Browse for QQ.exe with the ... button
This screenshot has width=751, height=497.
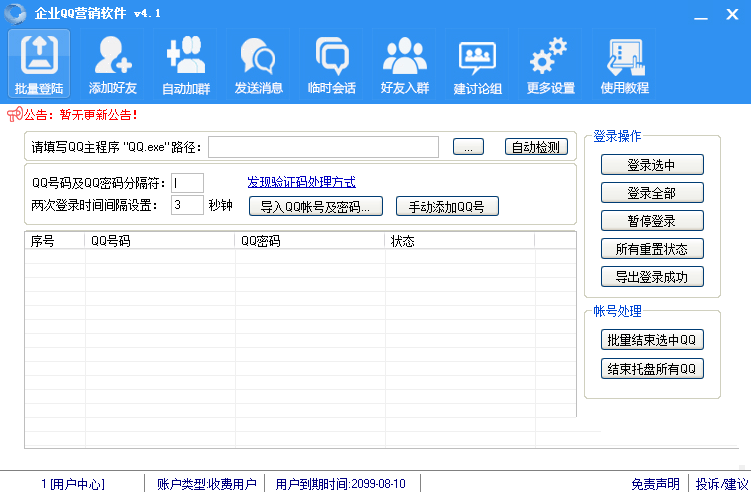[468, 147]
